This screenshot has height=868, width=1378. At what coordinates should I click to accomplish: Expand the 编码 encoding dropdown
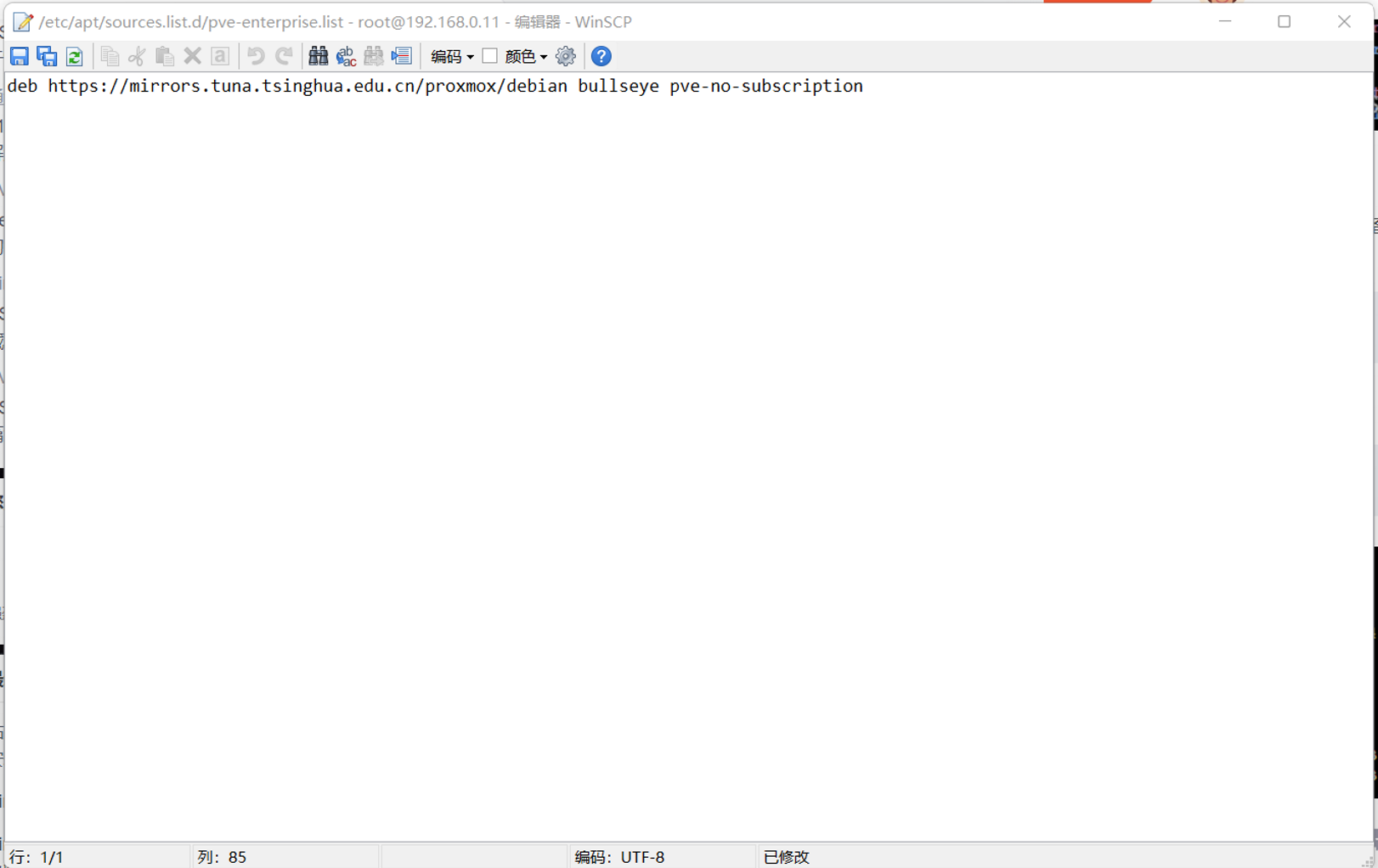tap(452, 56)
